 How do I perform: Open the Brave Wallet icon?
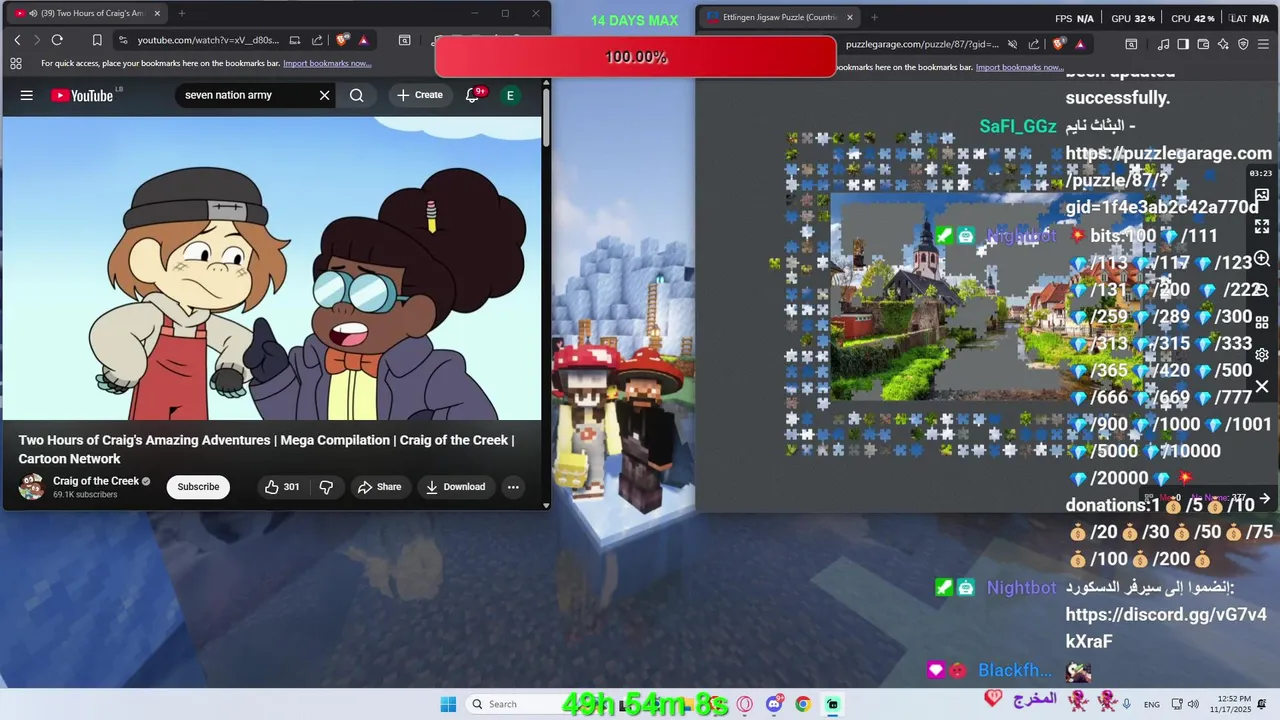tap(1203, 44)
